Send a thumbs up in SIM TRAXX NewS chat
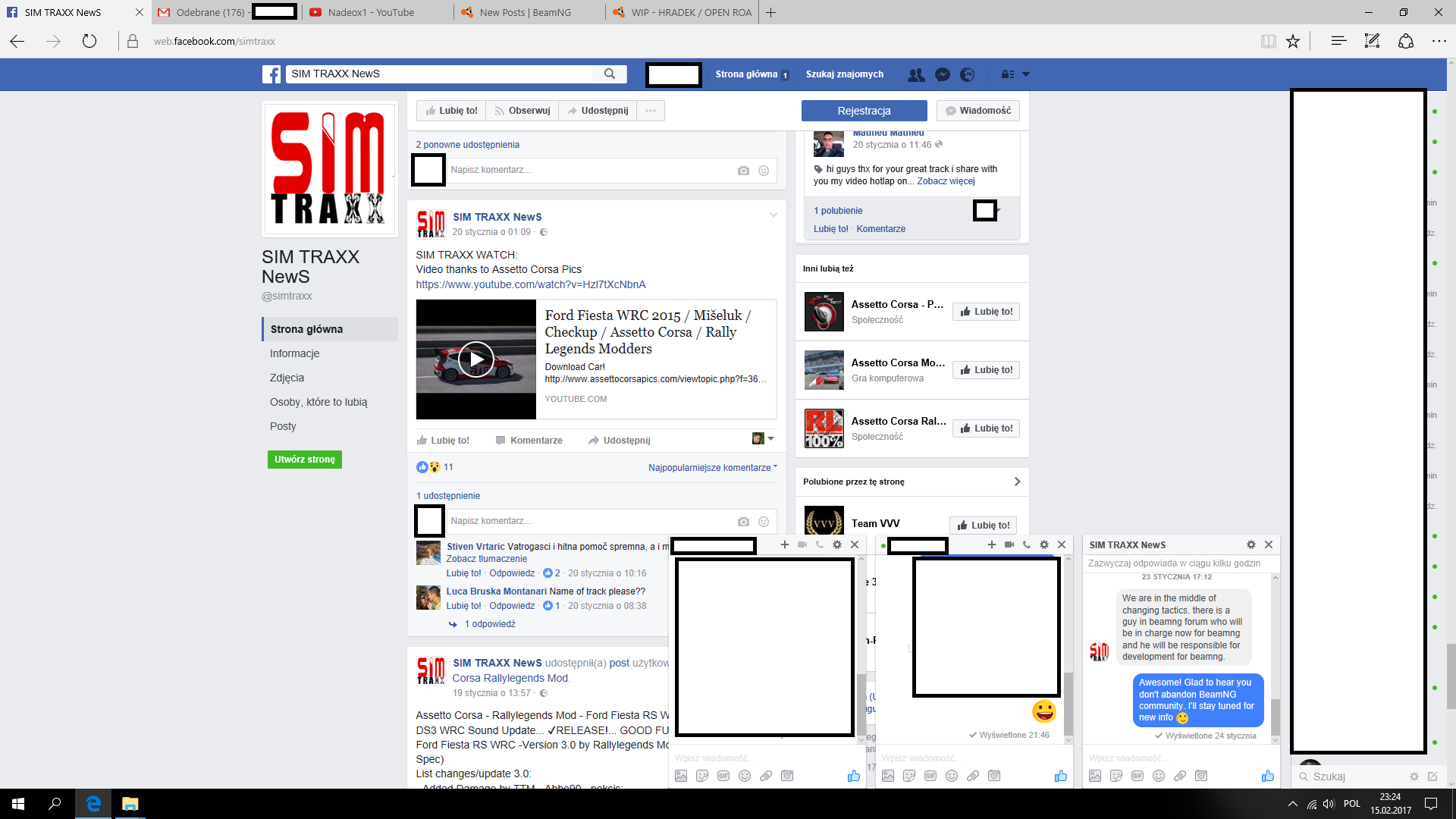The image size is (1456, 819). point(1268,776)
